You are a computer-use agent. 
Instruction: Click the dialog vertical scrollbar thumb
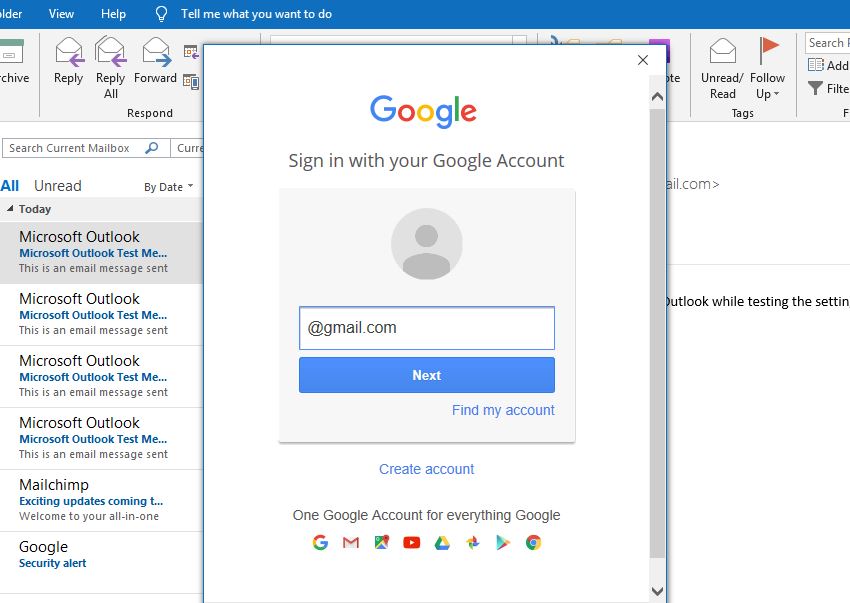tap(658, 333)
